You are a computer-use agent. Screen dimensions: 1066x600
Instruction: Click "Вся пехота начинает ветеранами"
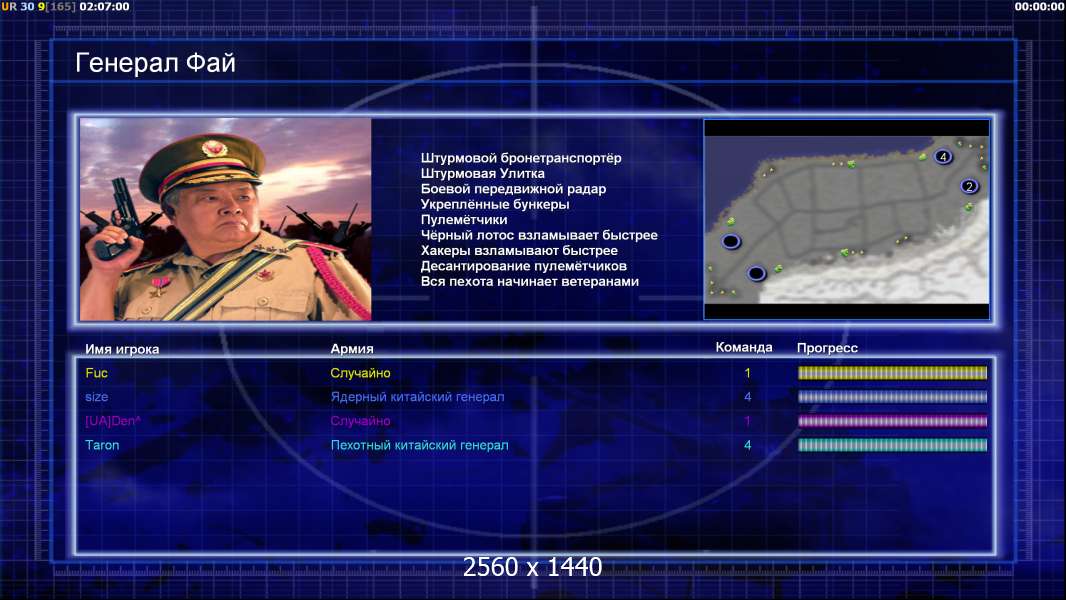pos(530,281)
